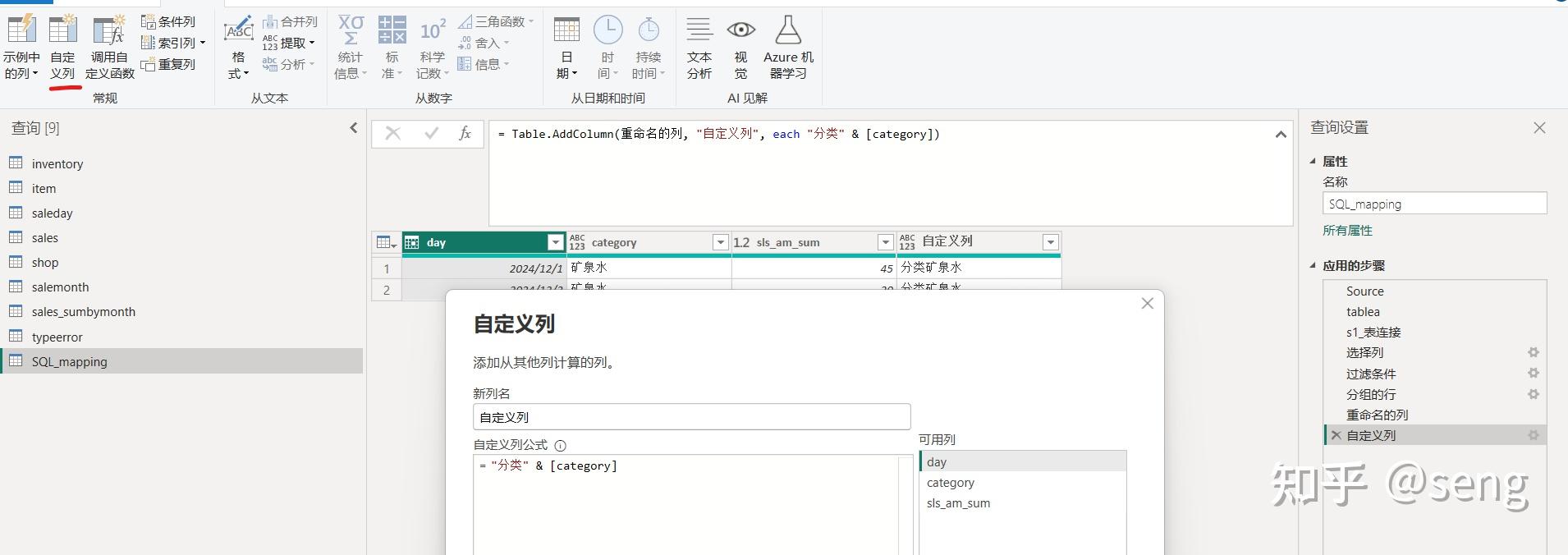Click the Statistics (统计信息) icon
Viewport: 1568px width, 555px height.
(x=351, y=30)
